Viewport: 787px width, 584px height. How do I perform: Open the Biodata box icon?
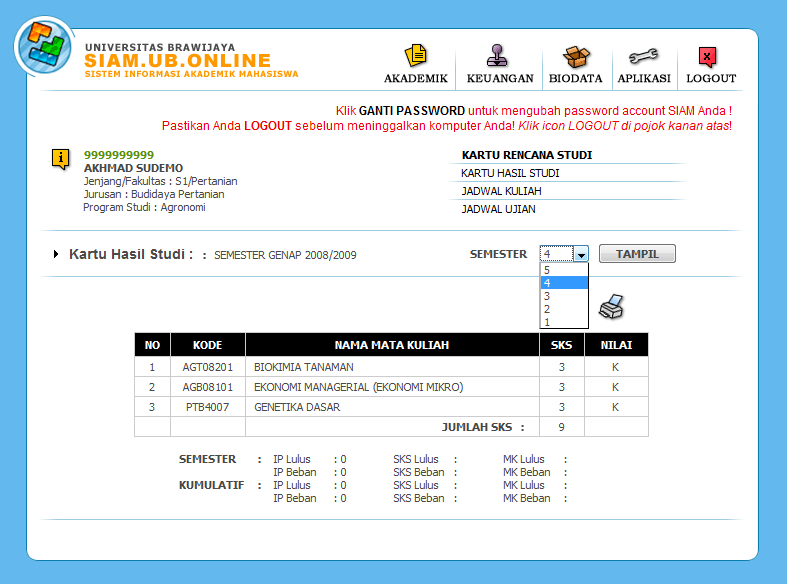click(x=576, y=56)
